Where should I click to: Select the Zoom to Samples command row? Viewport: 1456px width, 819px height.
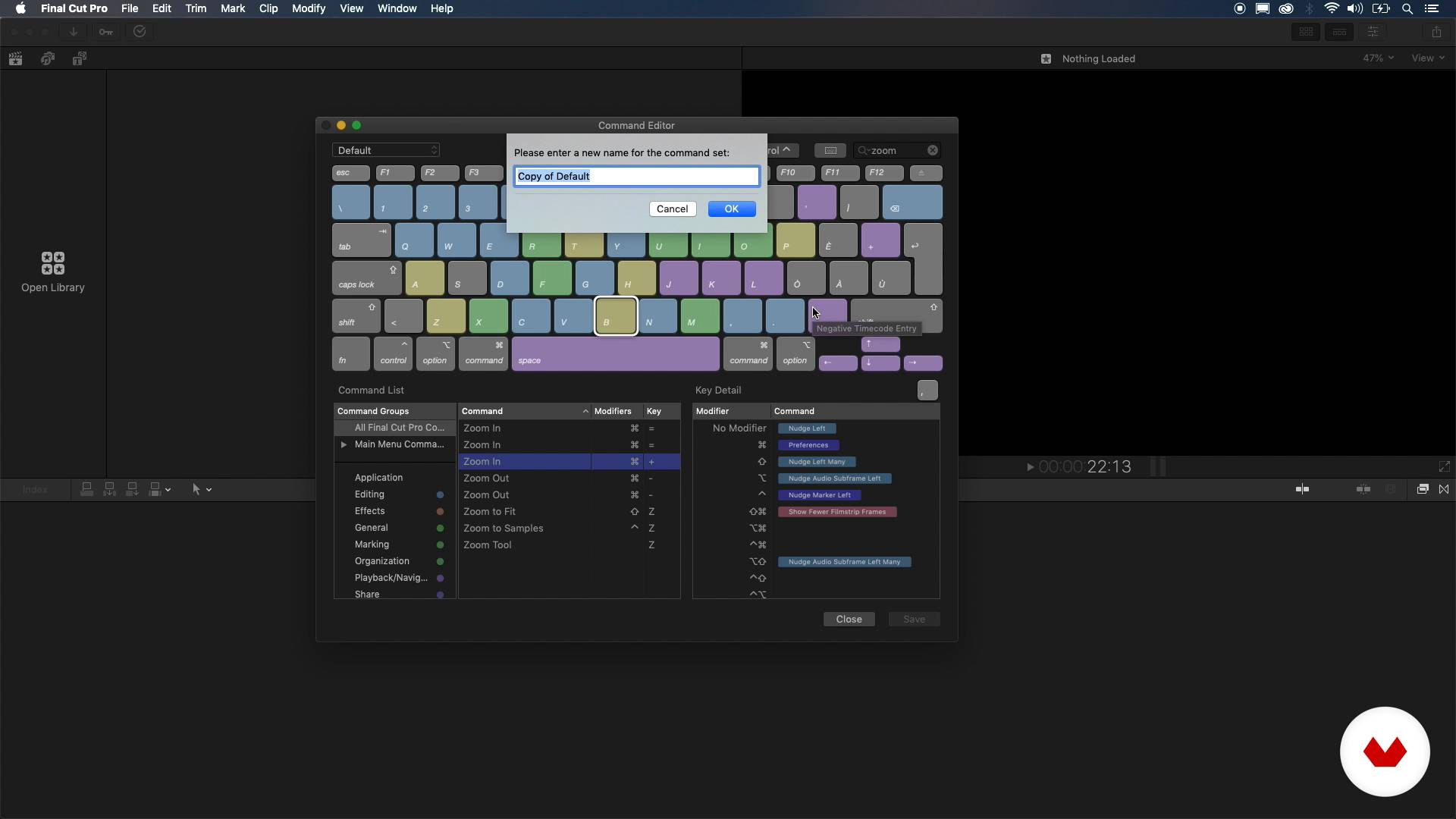pyautogui.click(x=569, y=529)
